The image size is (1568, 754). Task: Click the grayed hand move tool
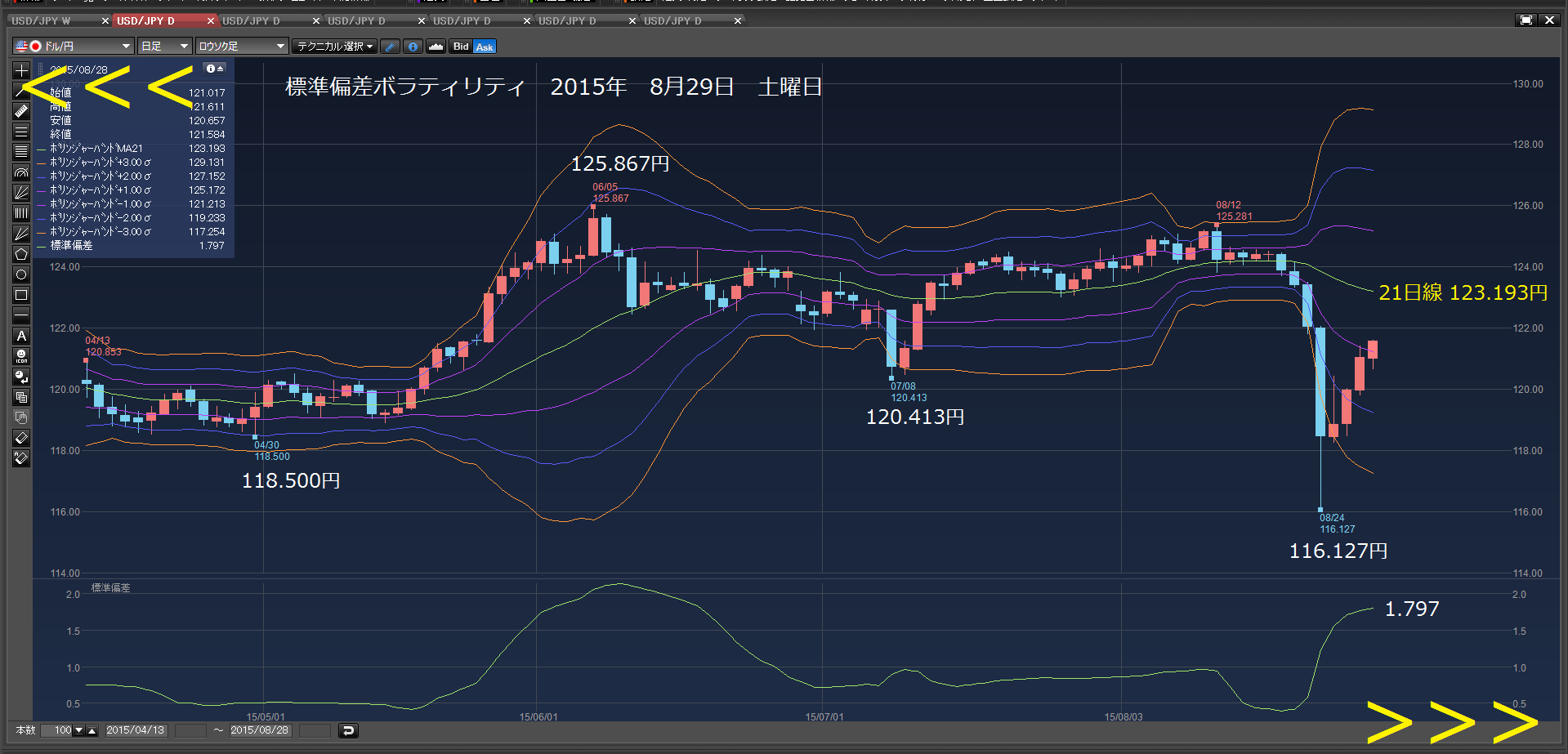(21, 417)
